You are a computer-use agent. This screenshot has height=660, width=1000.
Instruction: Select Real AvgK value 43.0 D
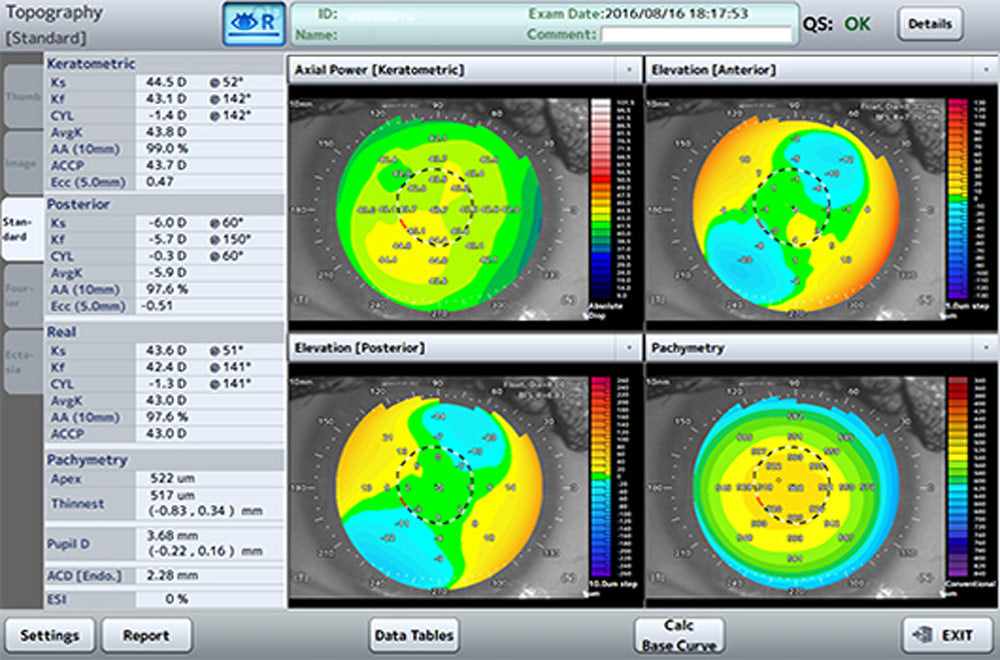pos(166,400)
